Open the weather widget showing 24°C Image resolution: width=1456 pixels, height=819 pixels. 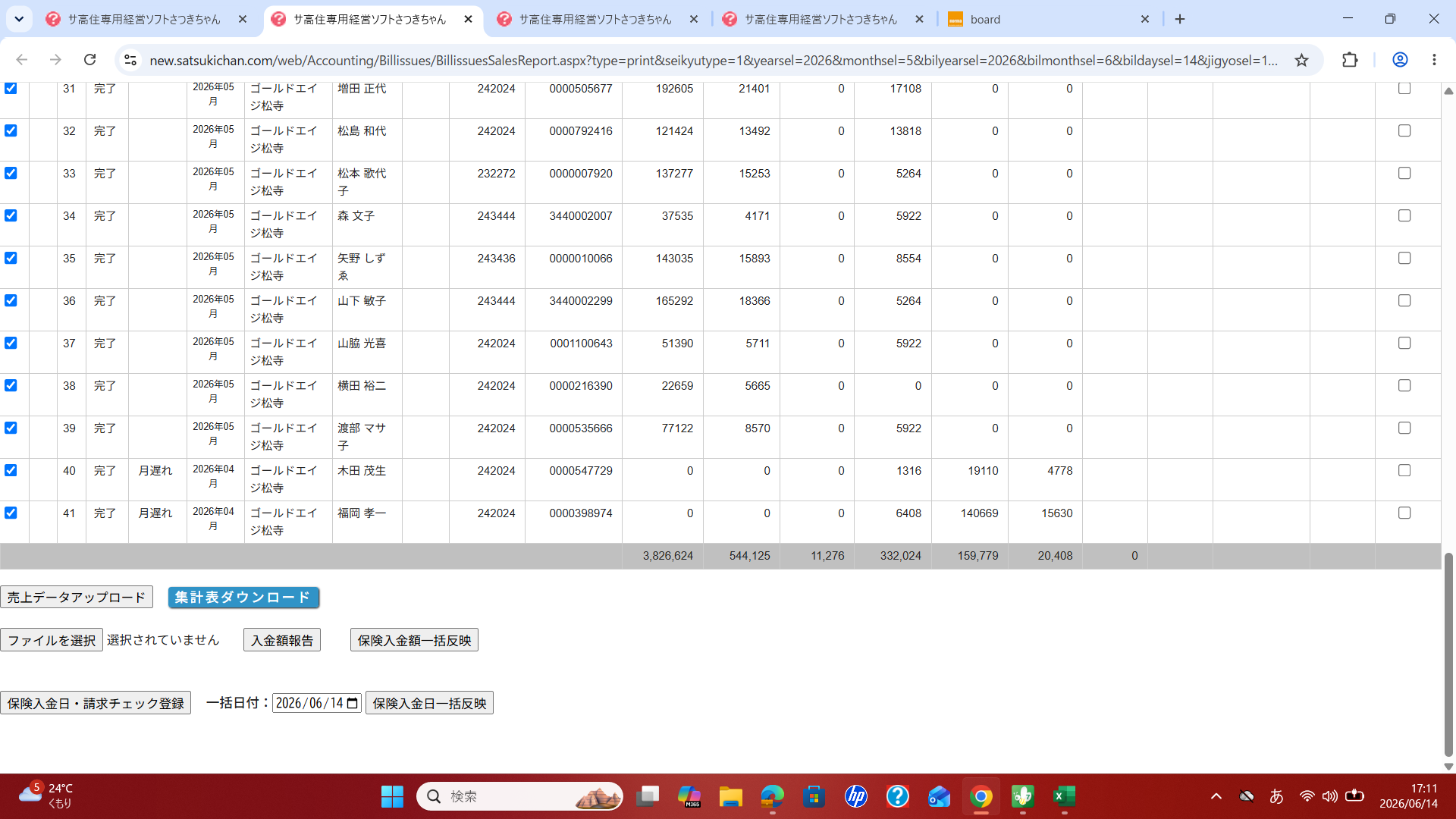47,796
